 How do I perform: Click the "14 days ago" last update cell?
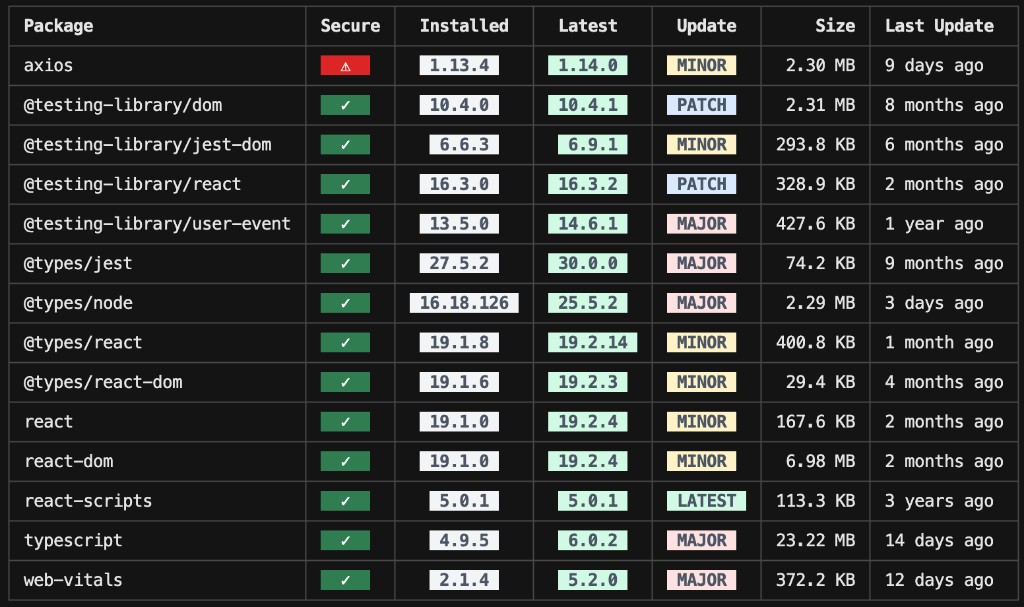click(x=939, y=540)
